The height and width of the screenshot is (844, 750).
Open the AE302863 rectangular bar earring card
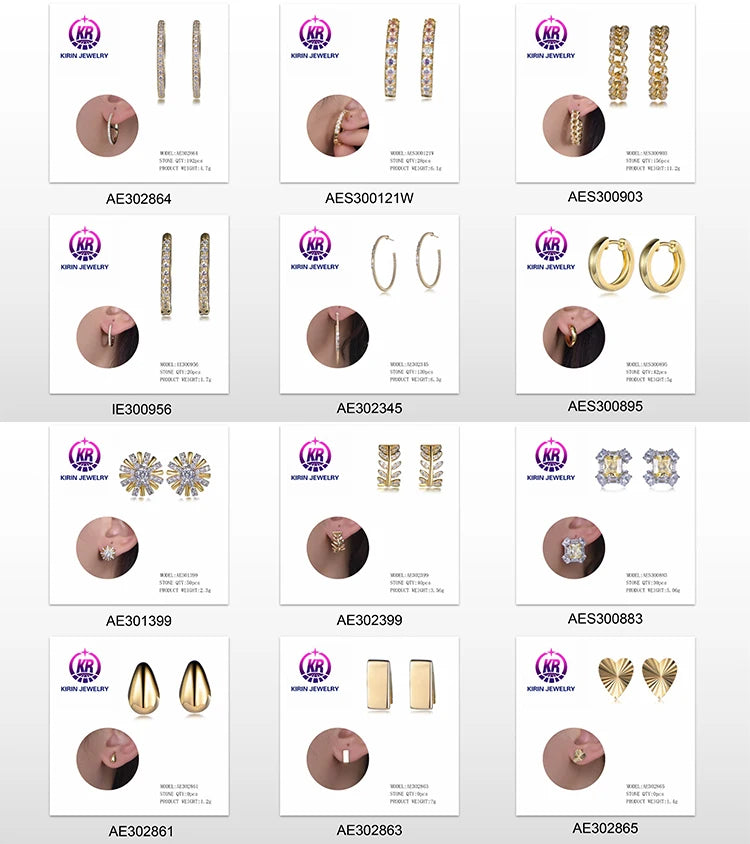[369, 727]
